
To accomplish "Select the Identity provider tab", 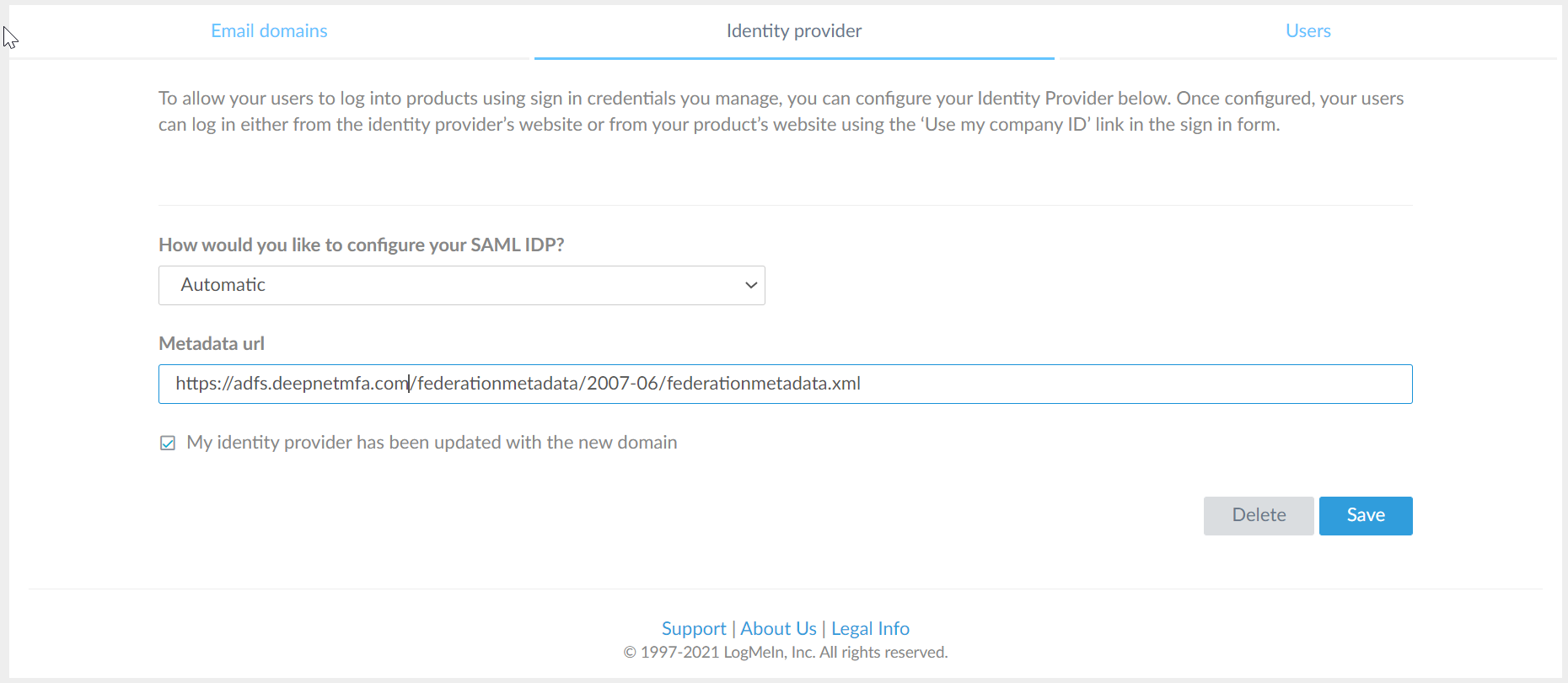I will coord(793,31).
